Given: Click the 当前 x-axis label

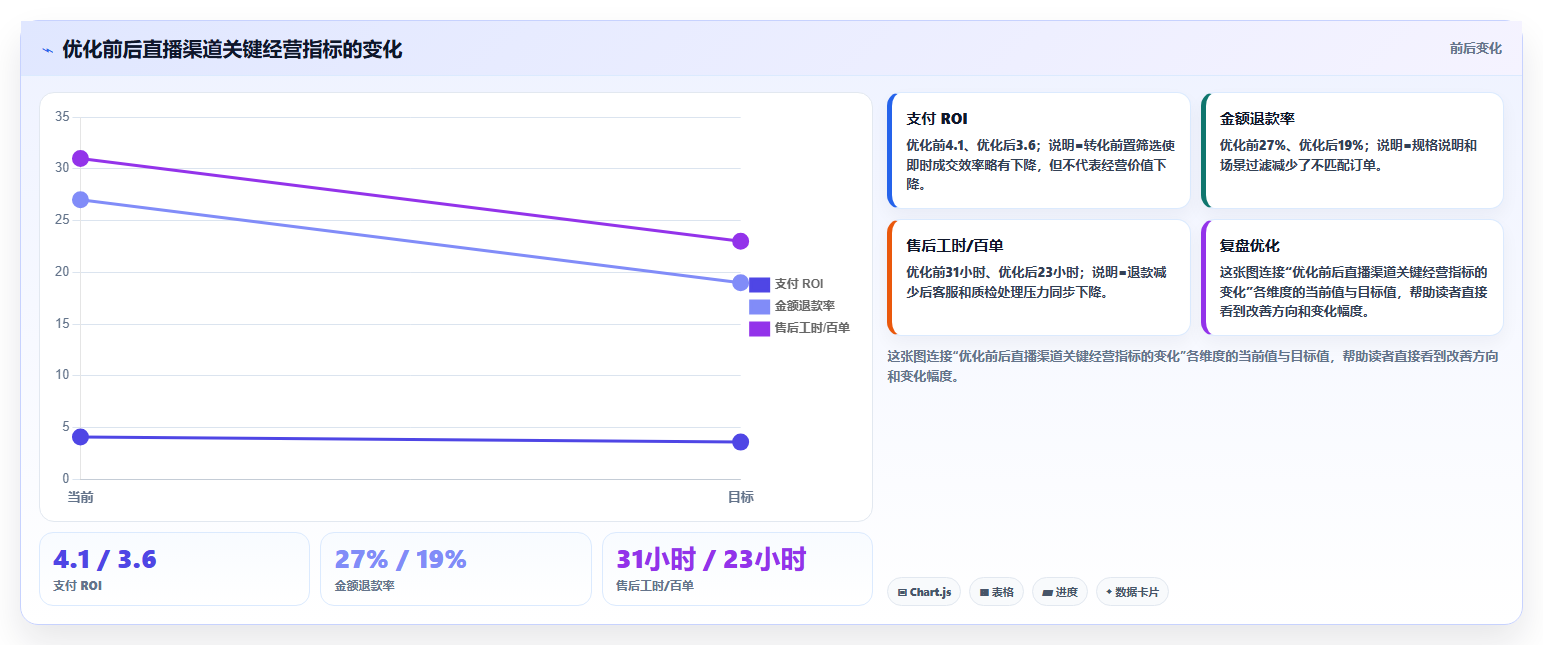Looking at the screenshot, I should (x=80, y=497).
